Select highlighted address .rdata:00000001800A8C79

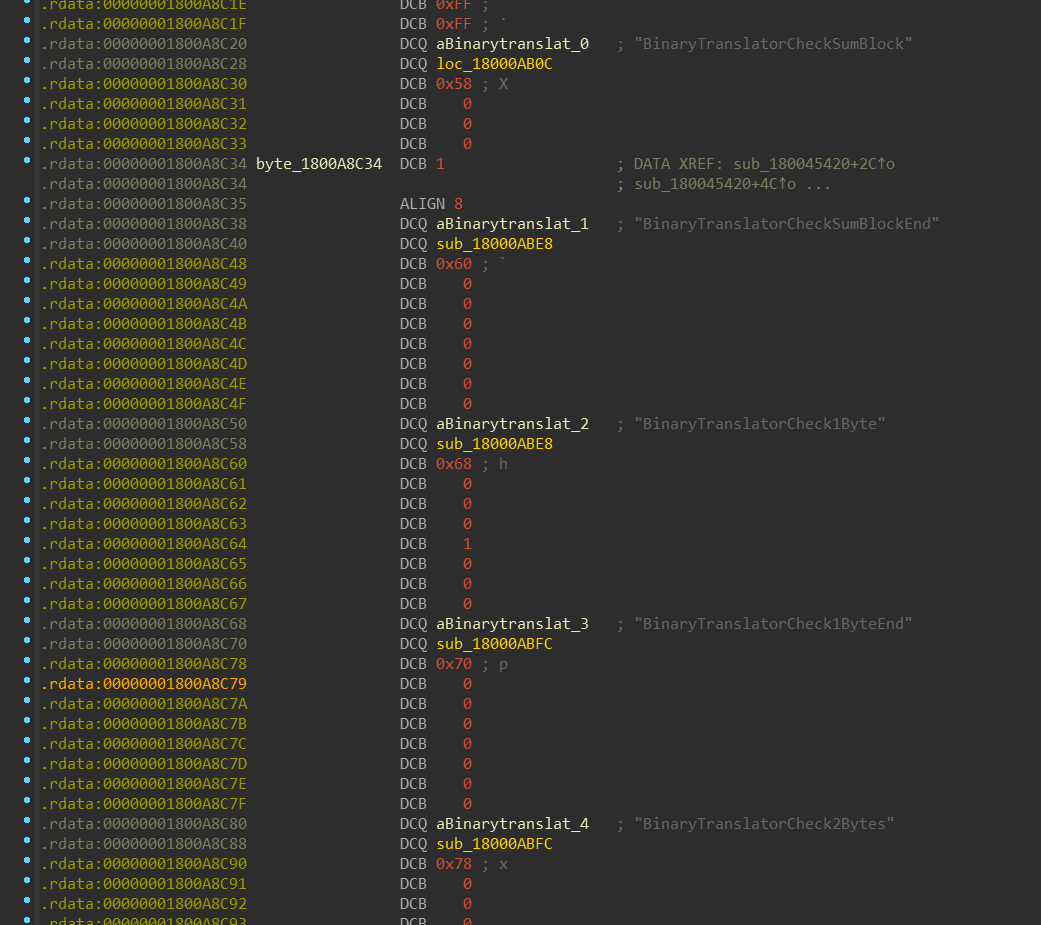(x=144, y=684)
